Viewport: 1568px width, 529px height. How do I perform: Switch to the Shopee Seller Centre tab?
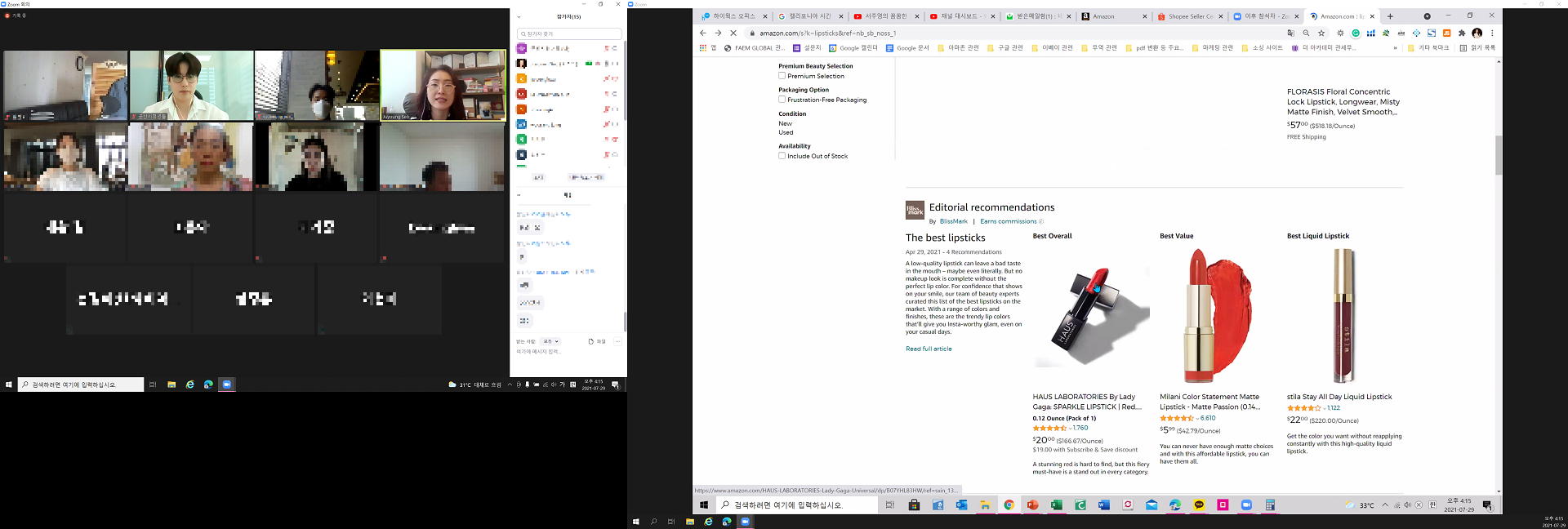coord(1190,16)
